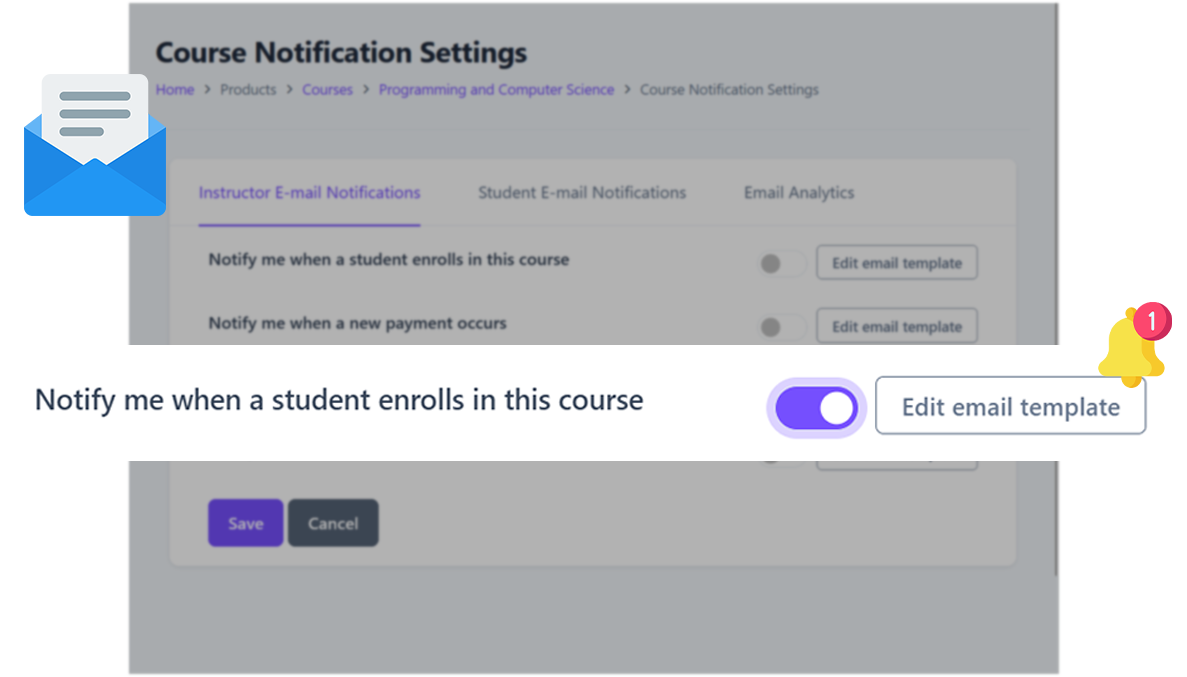Click the Products breadcrumb item
Image resolution: width=1187 pixels, height=677 pixels.
(x=248, y=90)
